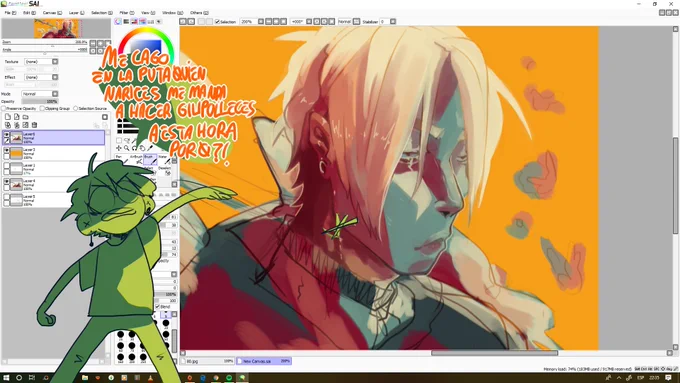Select the orange Layer 3 row
This screenshot has height=383, width=680.
pos(53,154)
